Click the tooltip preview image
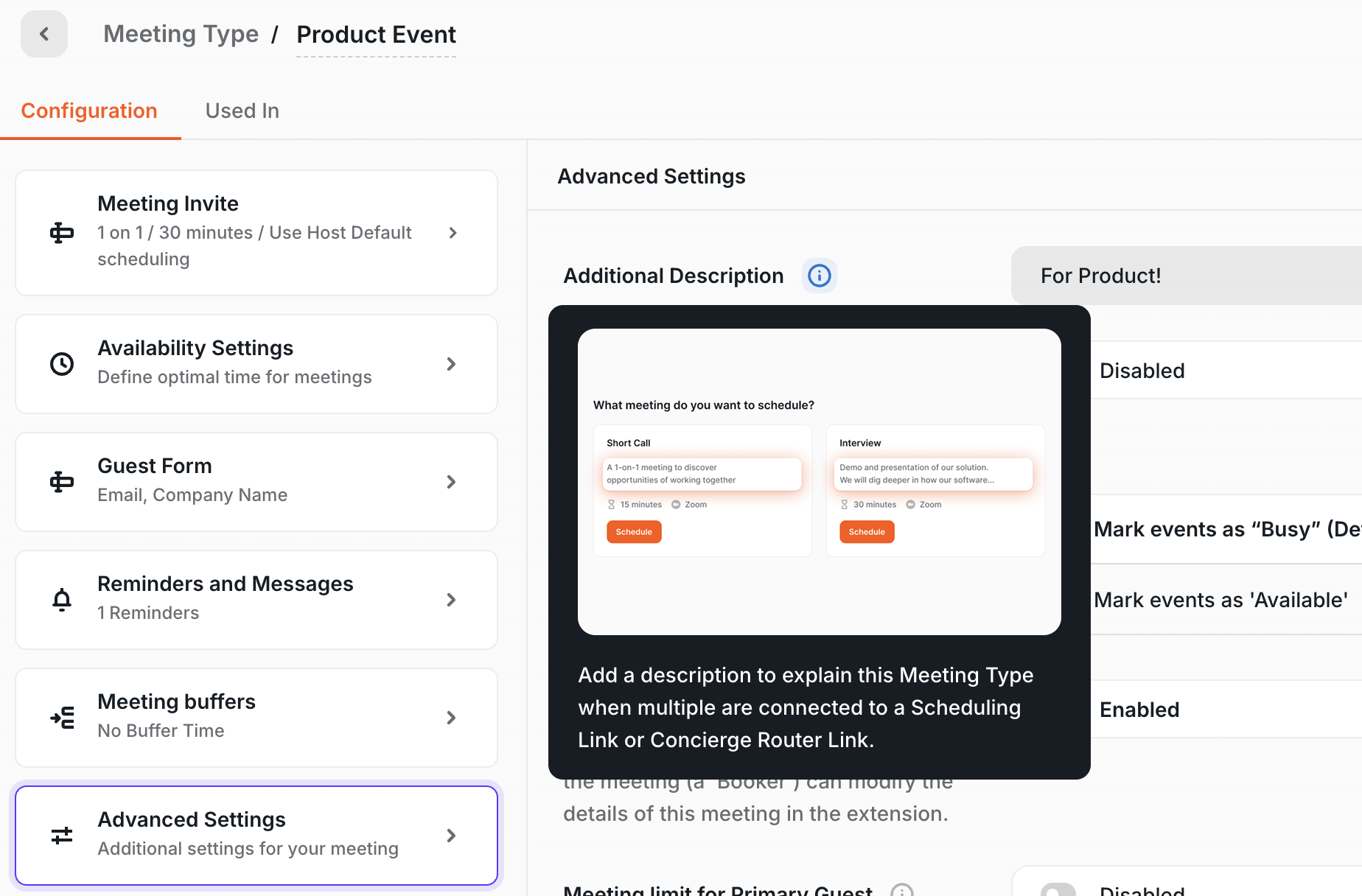 click(x=820, y=482)
